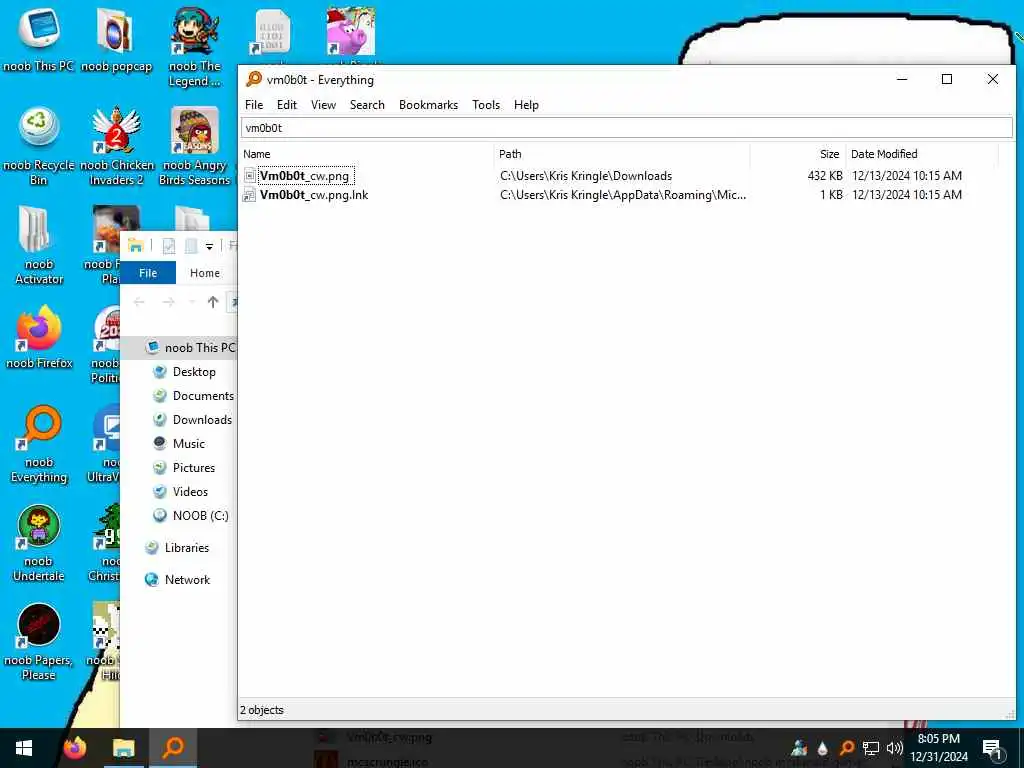The height and width of the screenshot is (768, 1024).
Task: Click the Everything taskbar button
Action: tap(173, 748)
